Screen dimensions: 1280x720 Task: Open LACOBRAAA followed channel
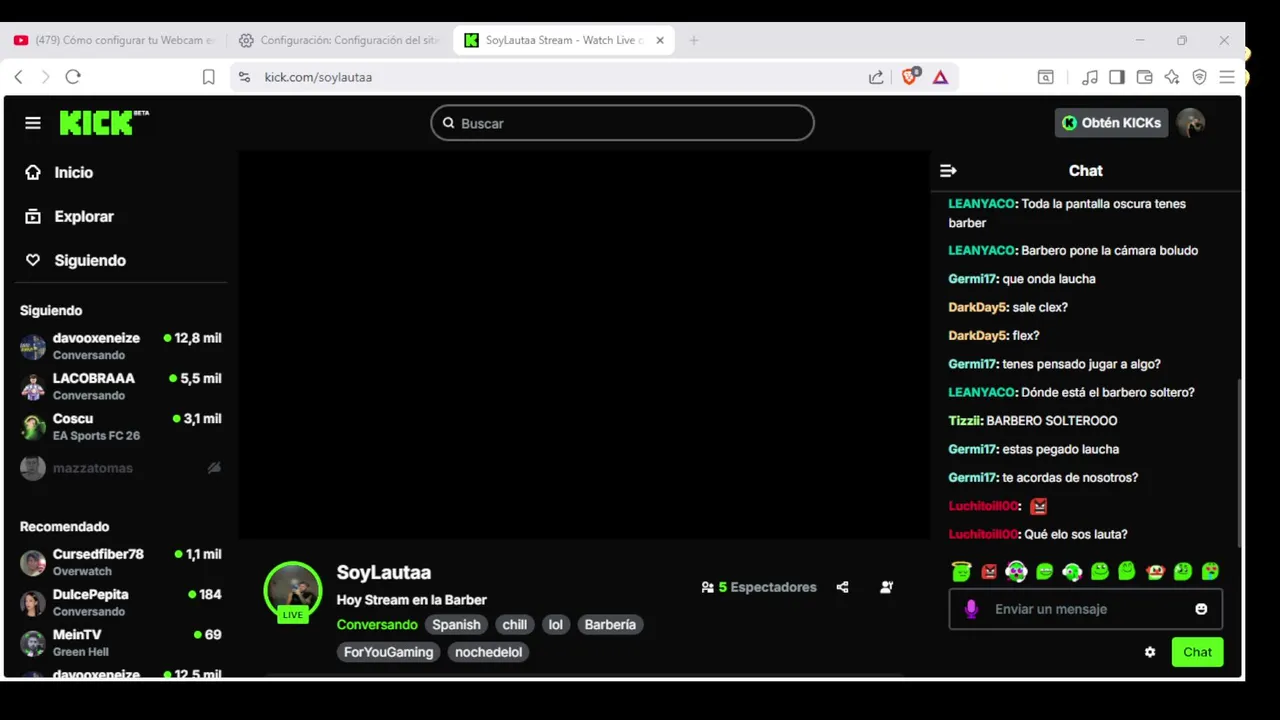point(121,386)
